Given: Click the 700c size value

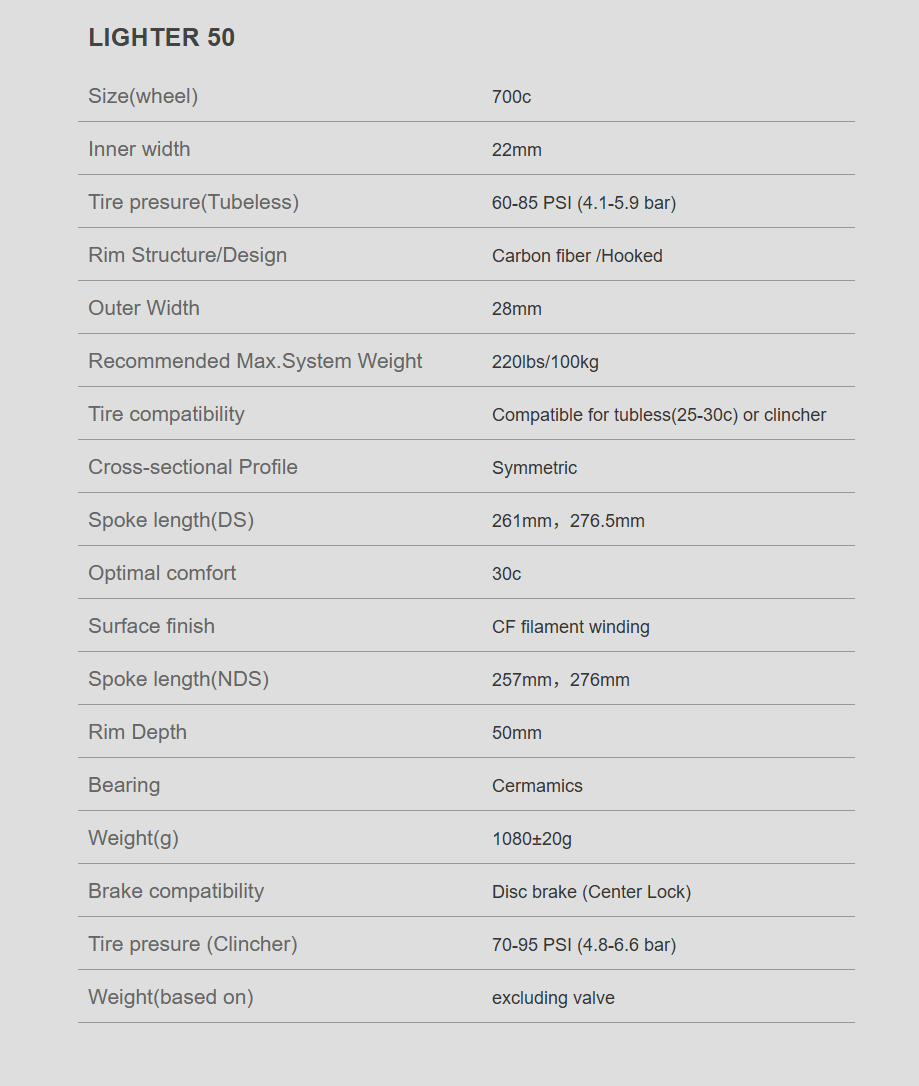Looking at the screenshot, I should (x=511, y=97).
